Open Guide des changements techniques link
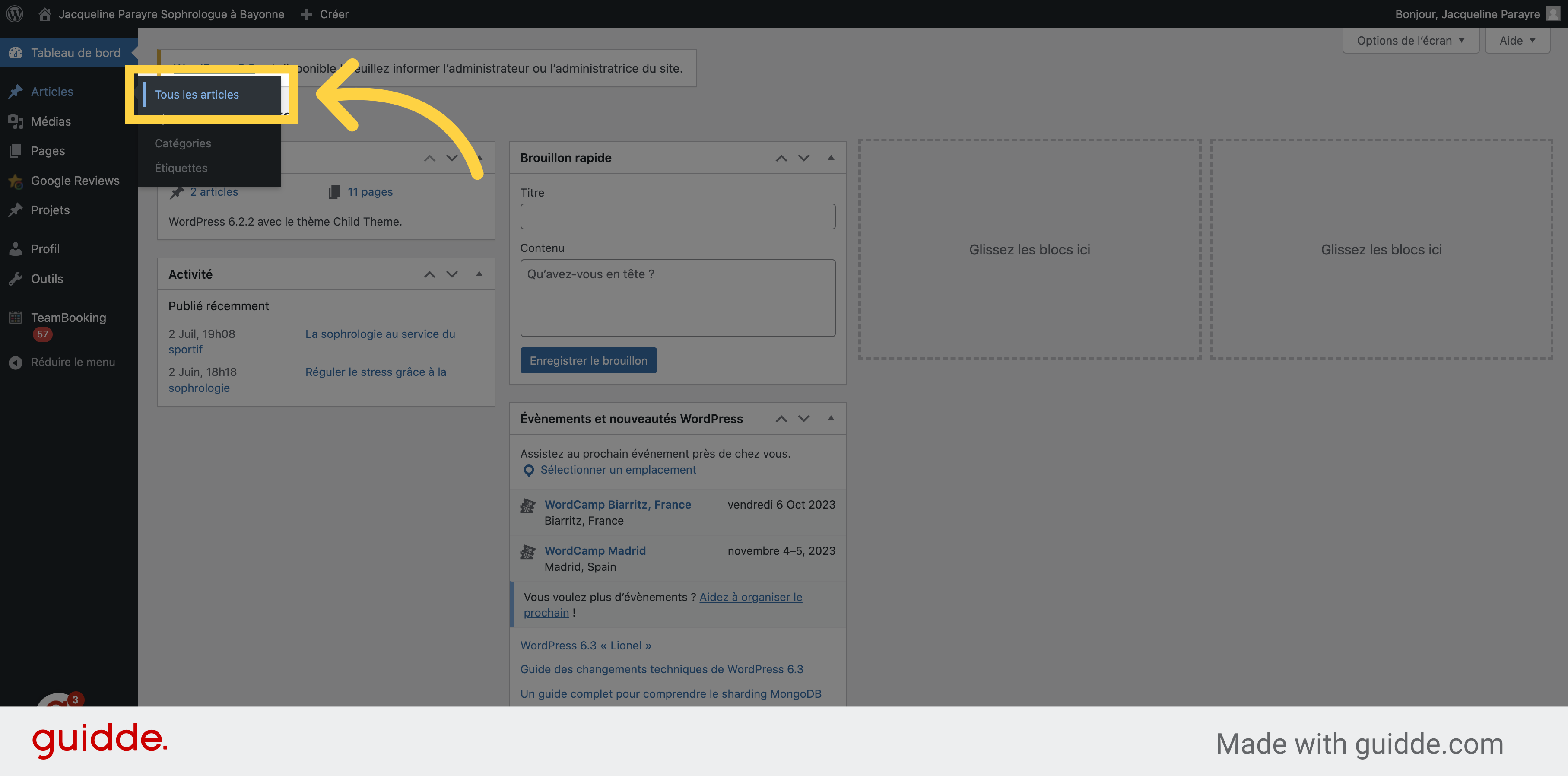The image size is (1568, 776). [x=662, y=669]
